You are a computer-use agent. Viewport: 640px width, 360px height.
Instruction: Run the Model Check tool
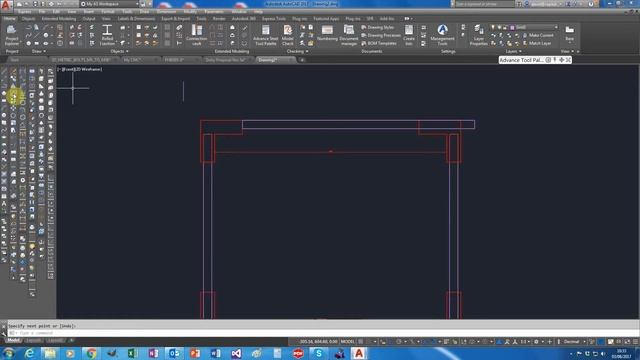[x=287, y=35]
